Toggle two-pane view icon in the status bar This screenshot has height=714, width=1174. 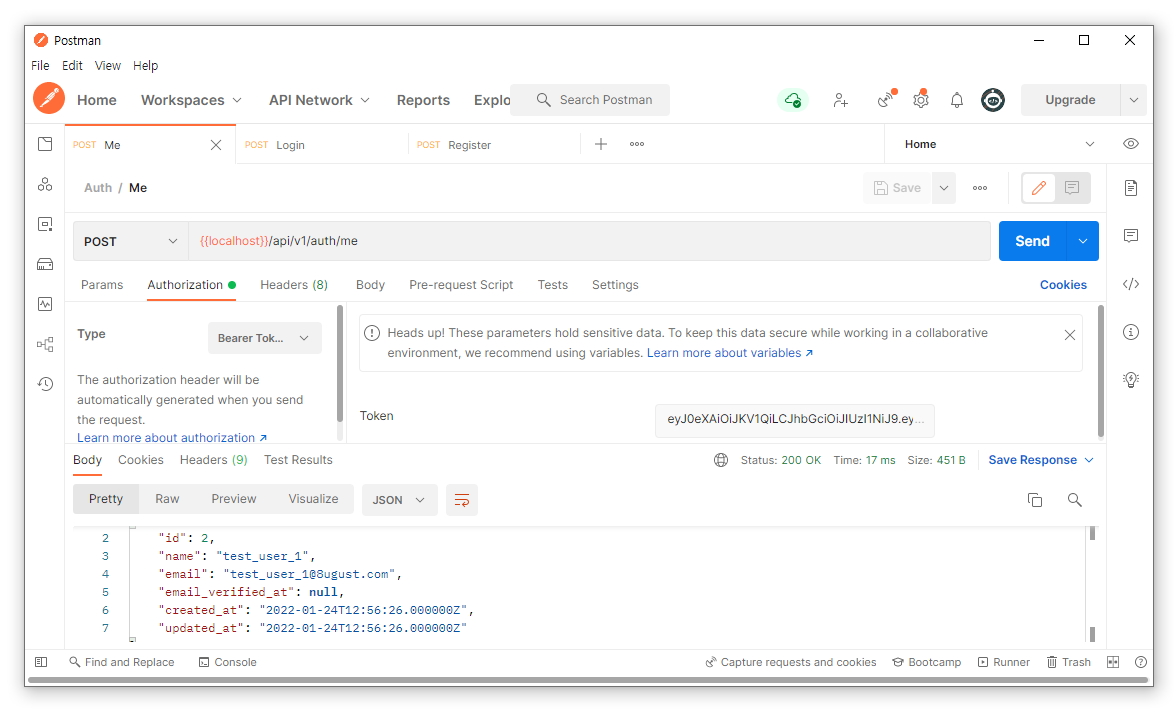1113,662
